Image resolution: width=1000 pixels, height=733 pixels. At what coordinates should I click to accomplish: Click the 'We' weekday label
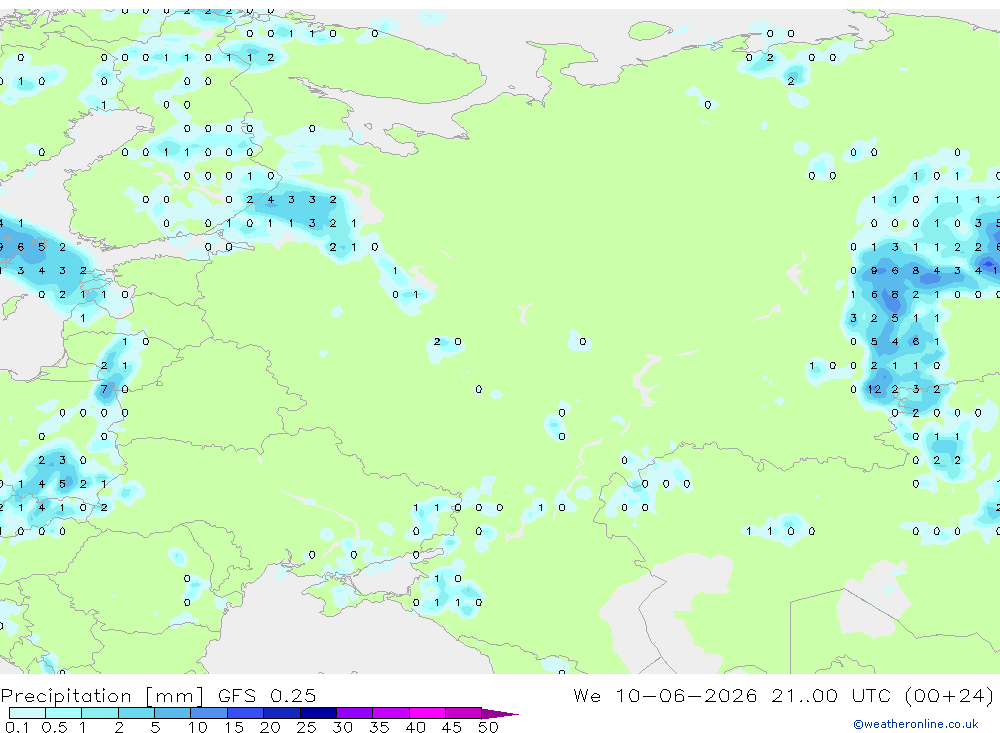pos(587,695)
